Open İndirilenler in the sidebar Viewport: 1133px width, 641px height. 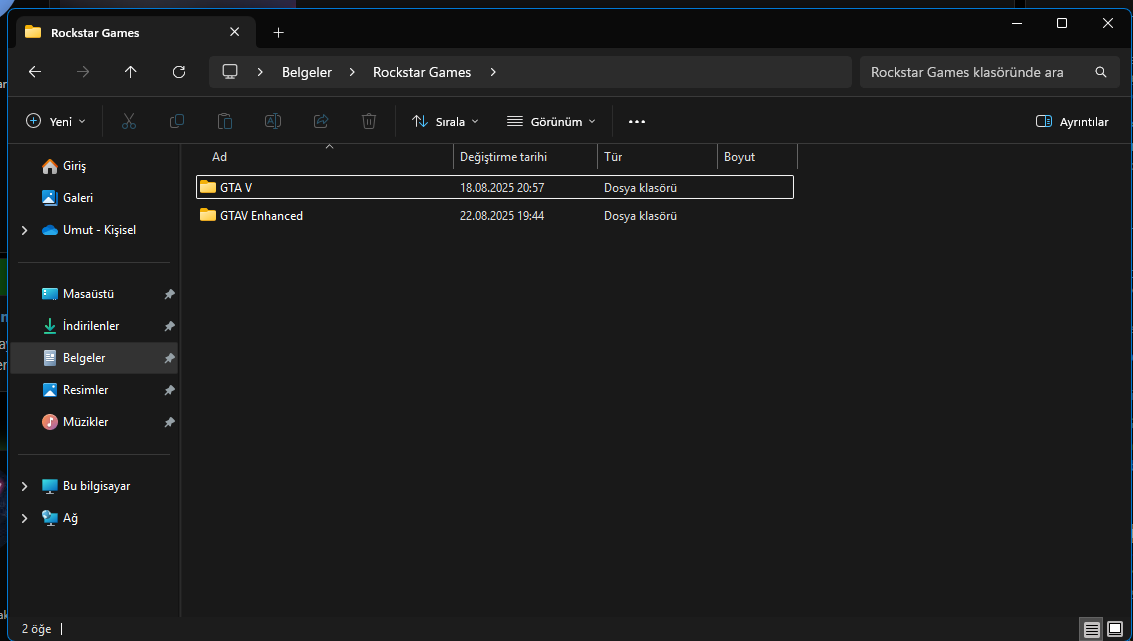tap(91, 326)
